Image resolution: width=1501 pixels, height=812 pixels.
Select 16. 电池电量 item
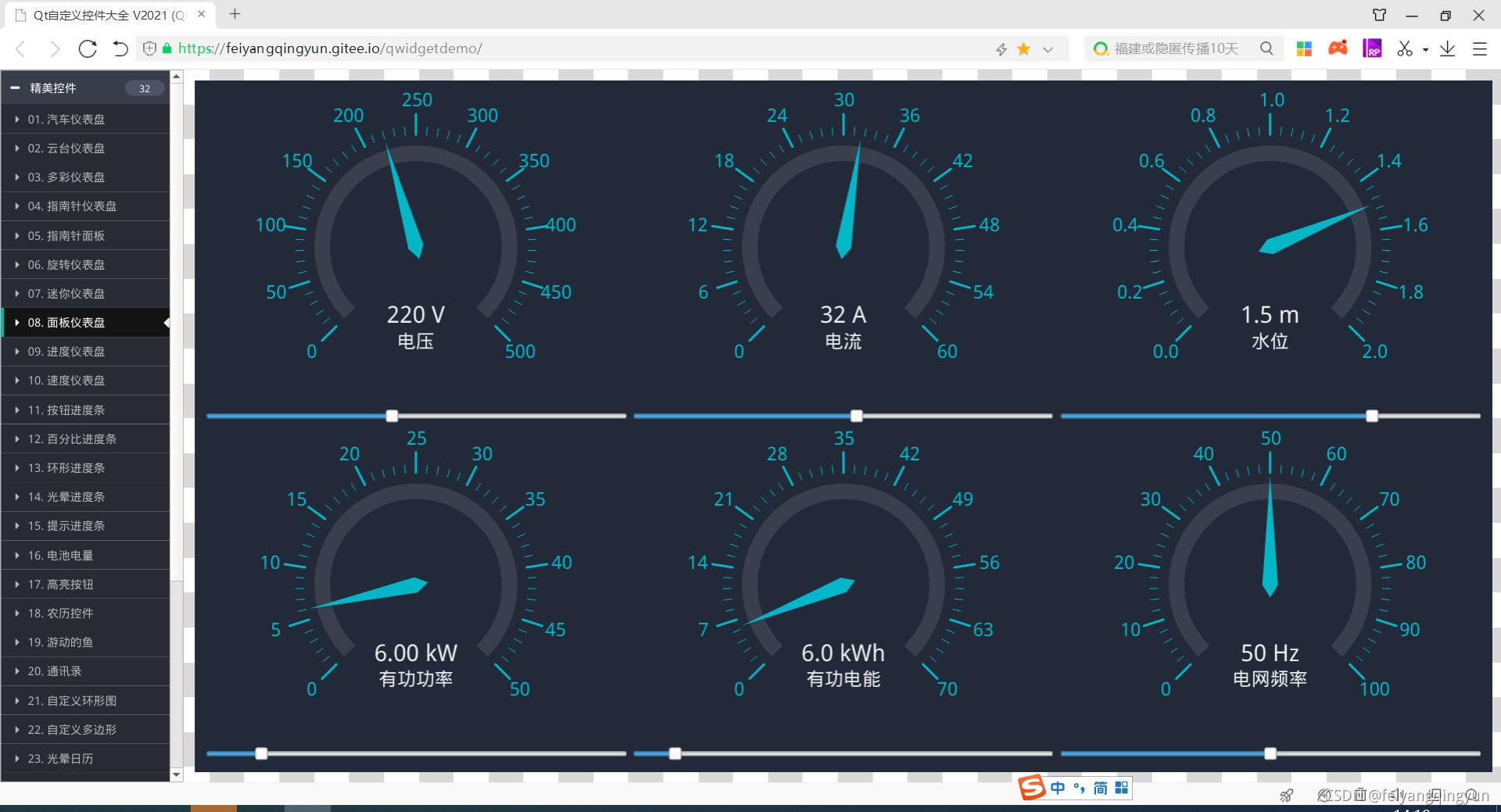84,555
